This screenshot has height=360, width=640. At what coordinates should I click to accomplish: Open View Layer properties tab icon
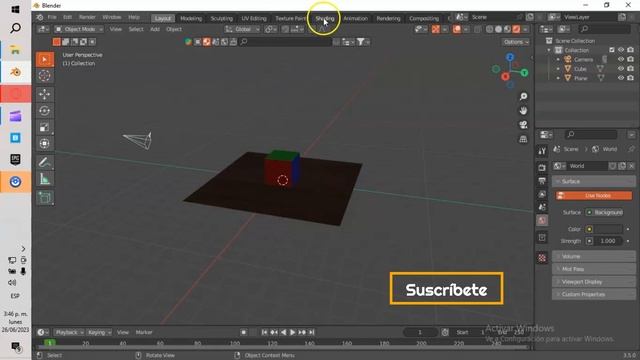coord(542,194)
